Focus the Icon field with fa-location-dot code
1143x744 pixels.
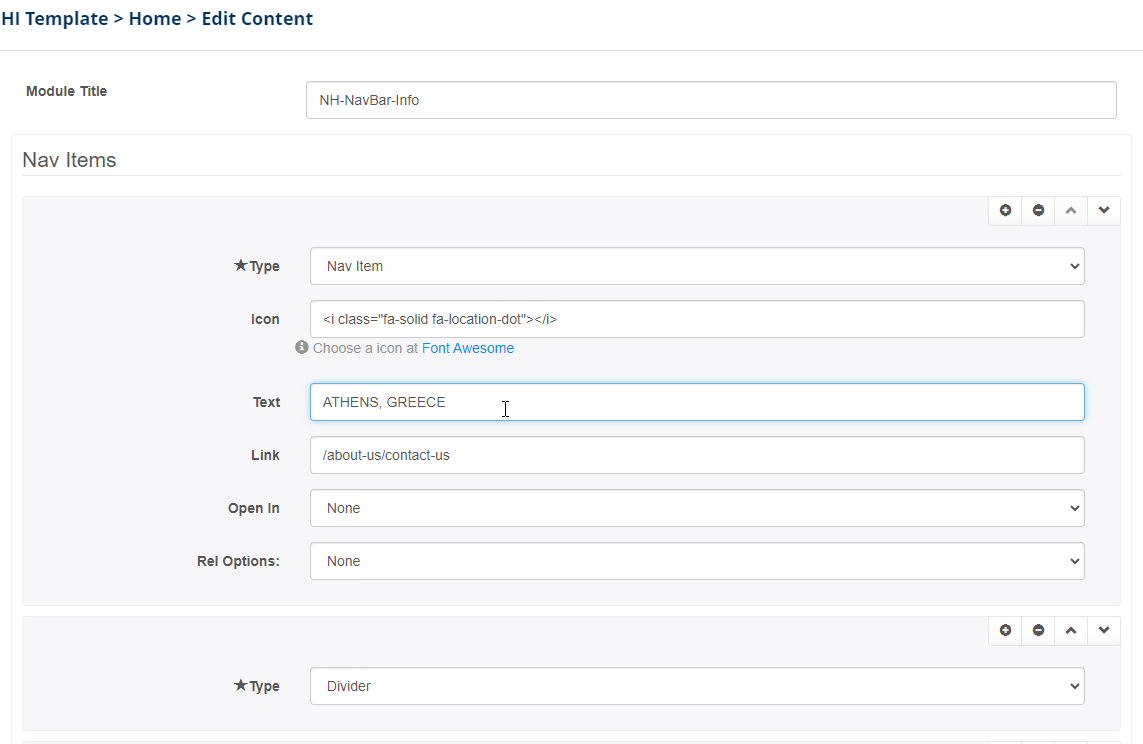(697, 319)
